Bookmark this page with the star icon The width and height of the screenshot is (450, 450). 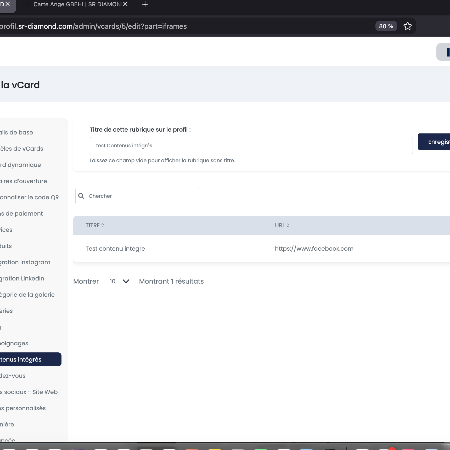(408, 26)
